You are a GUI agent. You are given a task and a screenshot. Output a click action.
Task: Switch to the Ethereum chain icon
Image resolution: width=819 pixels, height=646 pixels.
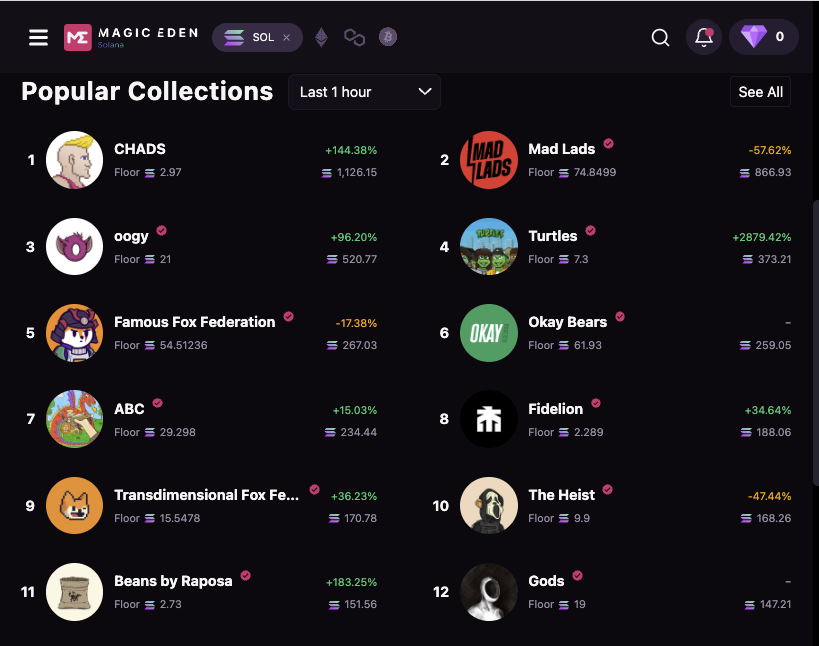tap(321, 38)
